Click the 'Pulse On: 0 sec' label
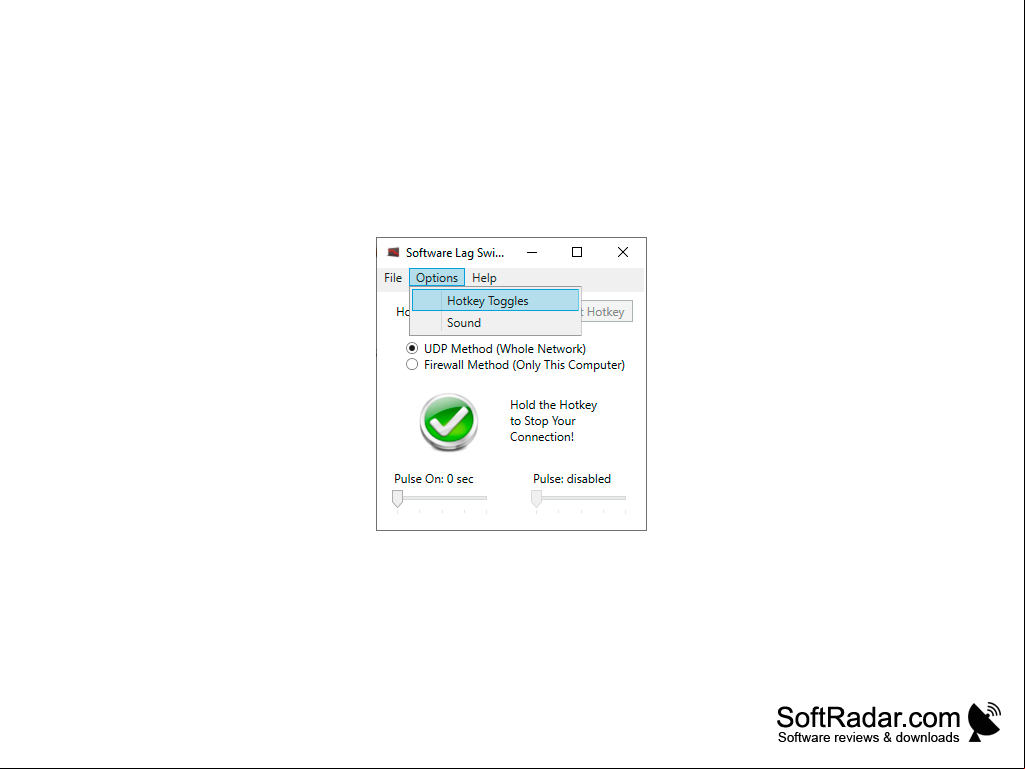Viewport: 1025px width, 769px height. tap(434, 479)
